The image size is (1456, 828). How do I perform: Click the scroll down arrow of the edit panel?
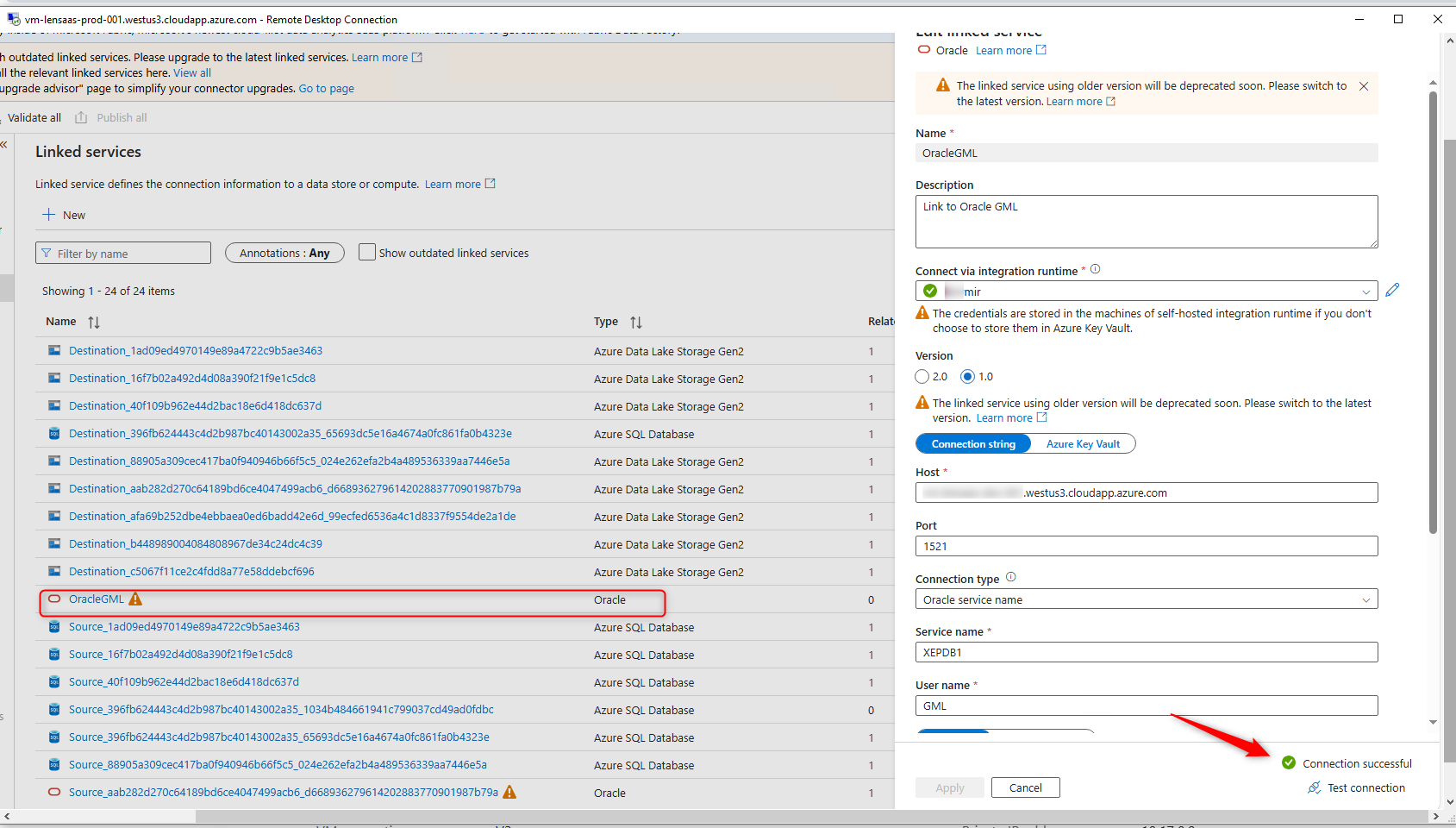point(1433,722)
